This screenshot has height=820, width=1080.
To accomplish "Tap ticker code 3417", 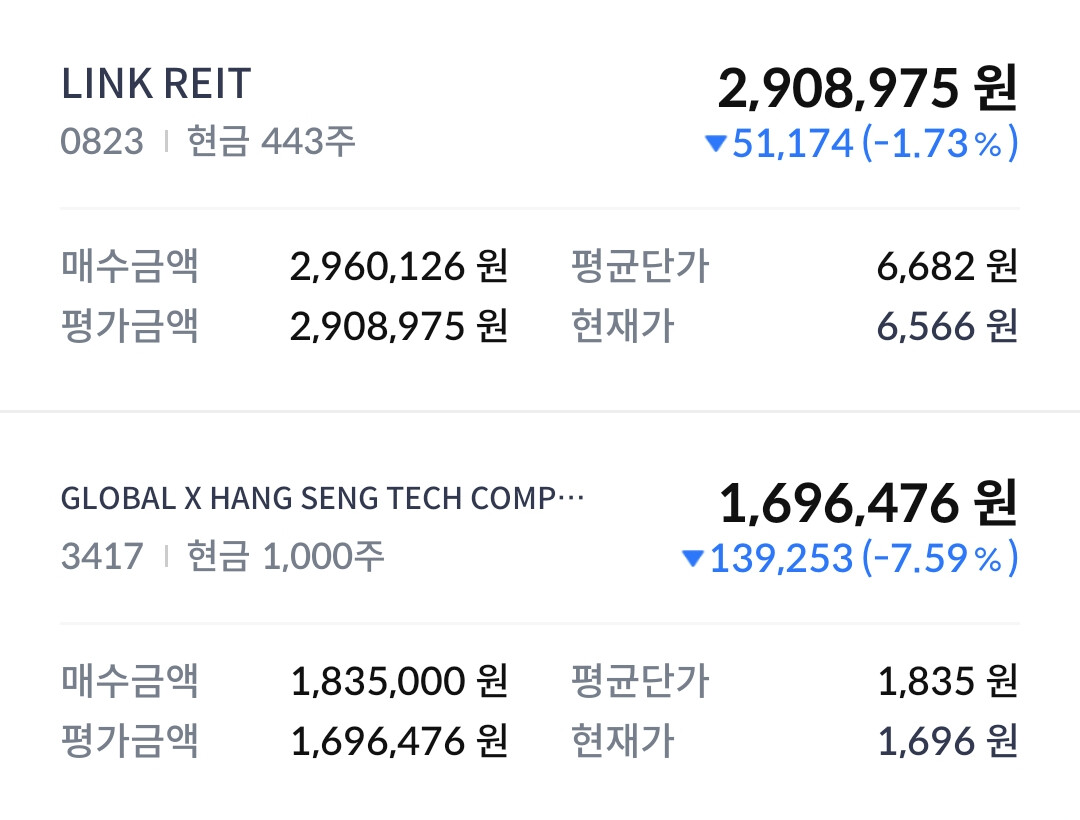I will 102,556.
